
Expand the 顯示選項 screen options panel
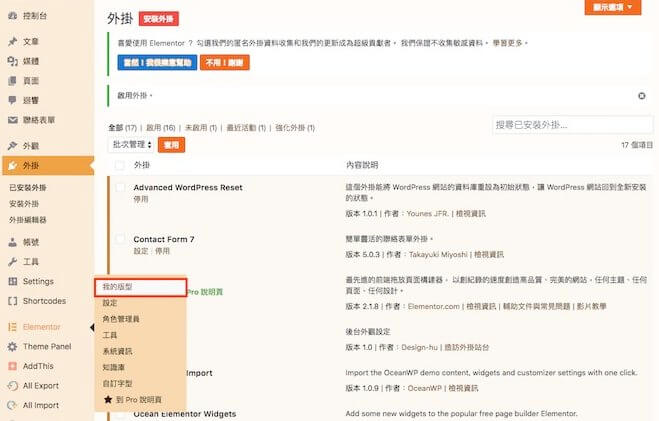pos(612,7)
